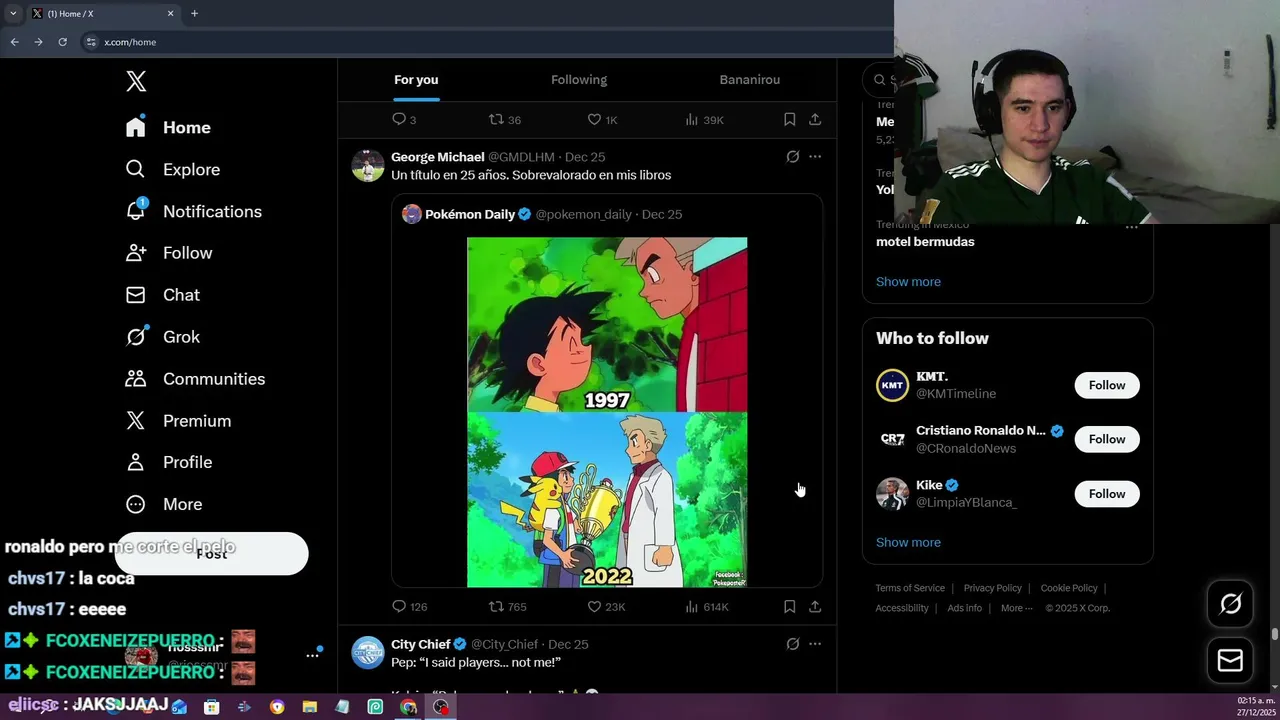Open Premium in the sidebar
Image resolution: width=1280 pixels, height=720 pixels.
178,421
